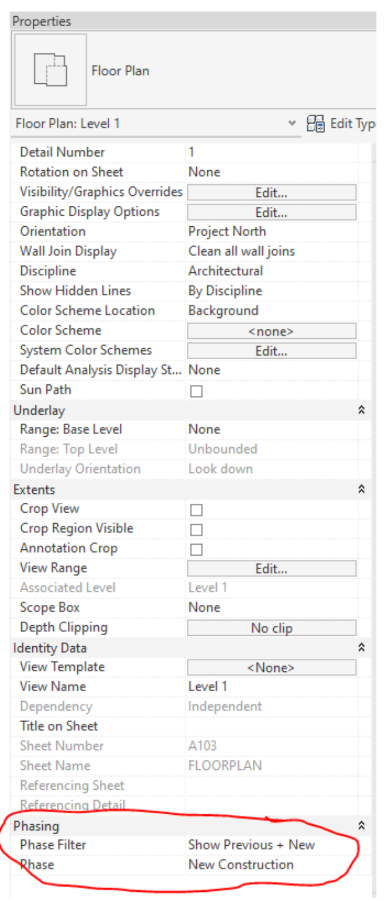The image size is (386, 901).
Task: Edit the System Color Schemes
Action: [272, 351]
